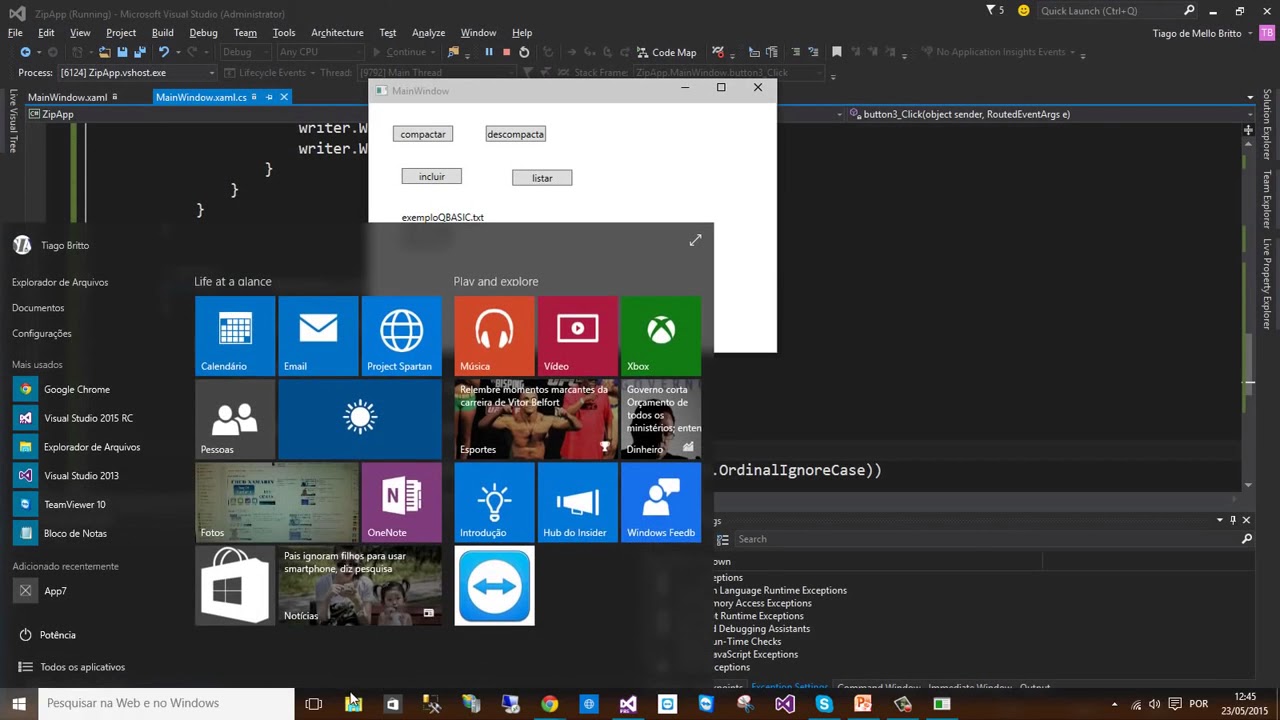
Task: Open the Analyze menu
Action: (428, 33)
